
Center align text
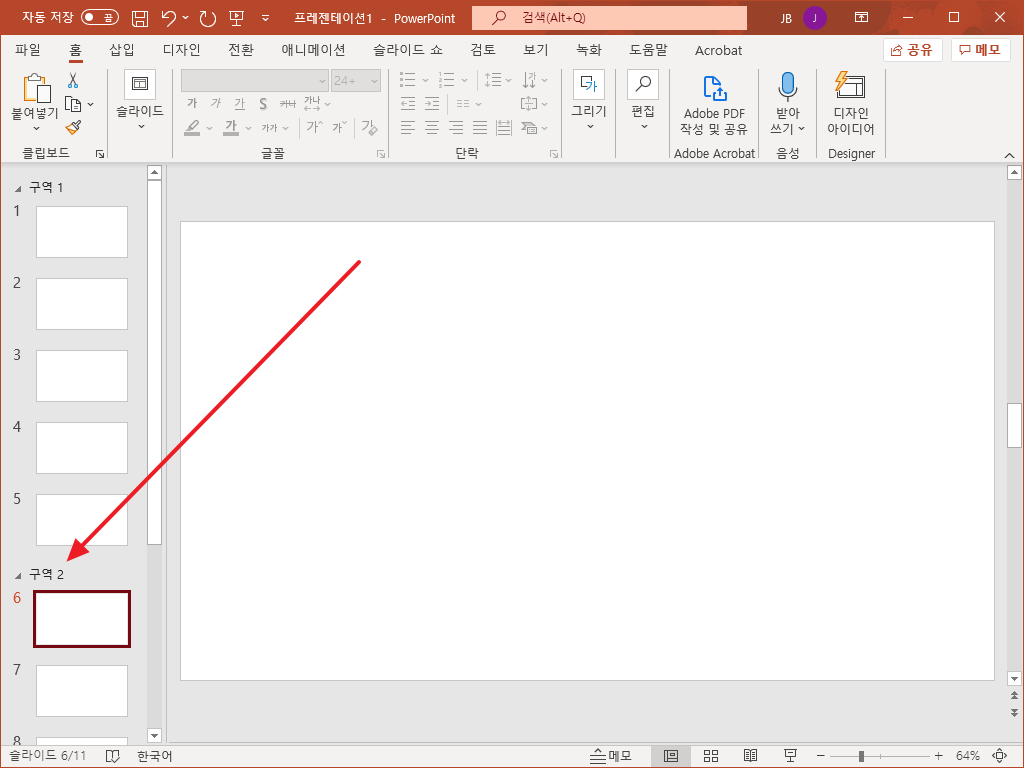tap(432, 127)
